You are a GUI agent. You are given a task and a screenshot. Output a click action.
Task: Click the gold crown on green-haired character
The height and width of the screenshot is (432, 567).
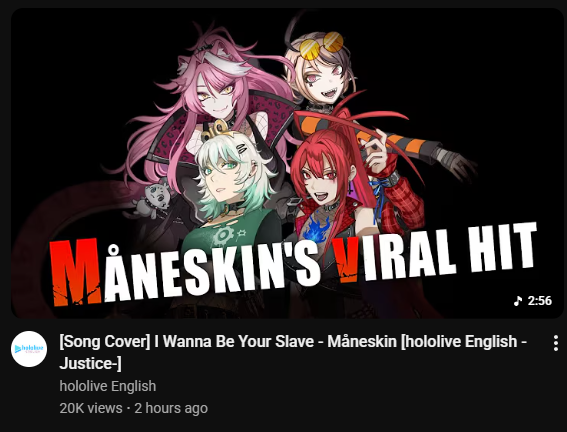click(x=216, y=130)
